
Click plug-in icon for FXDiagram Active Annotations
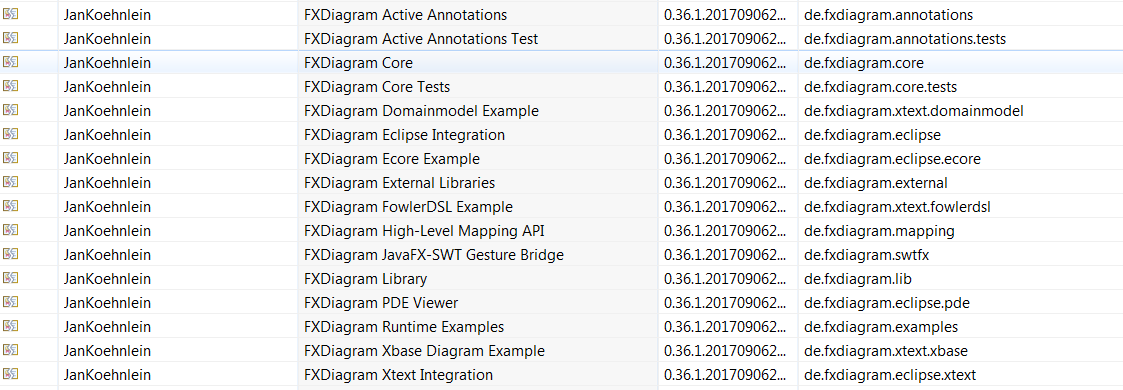pyautogui.click(x=10, y=14)
